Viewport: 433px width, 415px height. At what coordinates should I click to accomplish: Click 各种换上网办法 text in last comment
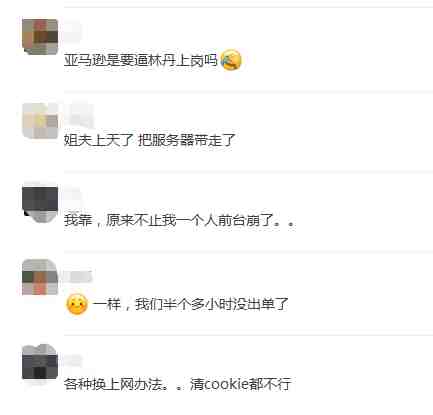(x=113, y=384)
